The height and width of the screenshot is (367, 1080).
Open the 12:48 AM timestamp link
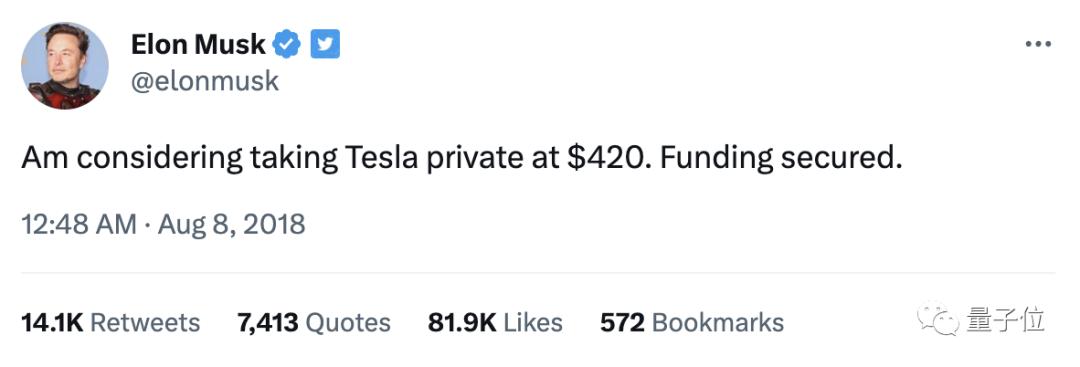click(79, 225)
